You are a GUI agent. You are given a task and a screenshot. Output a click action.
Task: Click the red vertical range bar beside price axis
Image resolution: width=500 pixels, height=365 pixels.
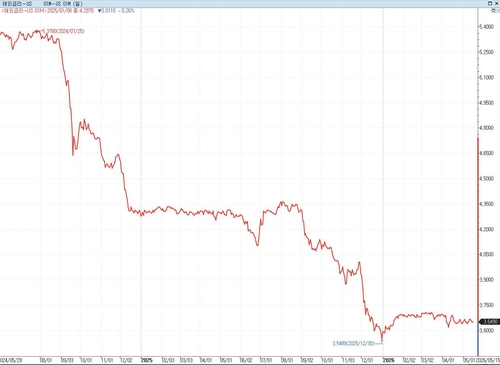pyautogui.click(x=478, y=230)
